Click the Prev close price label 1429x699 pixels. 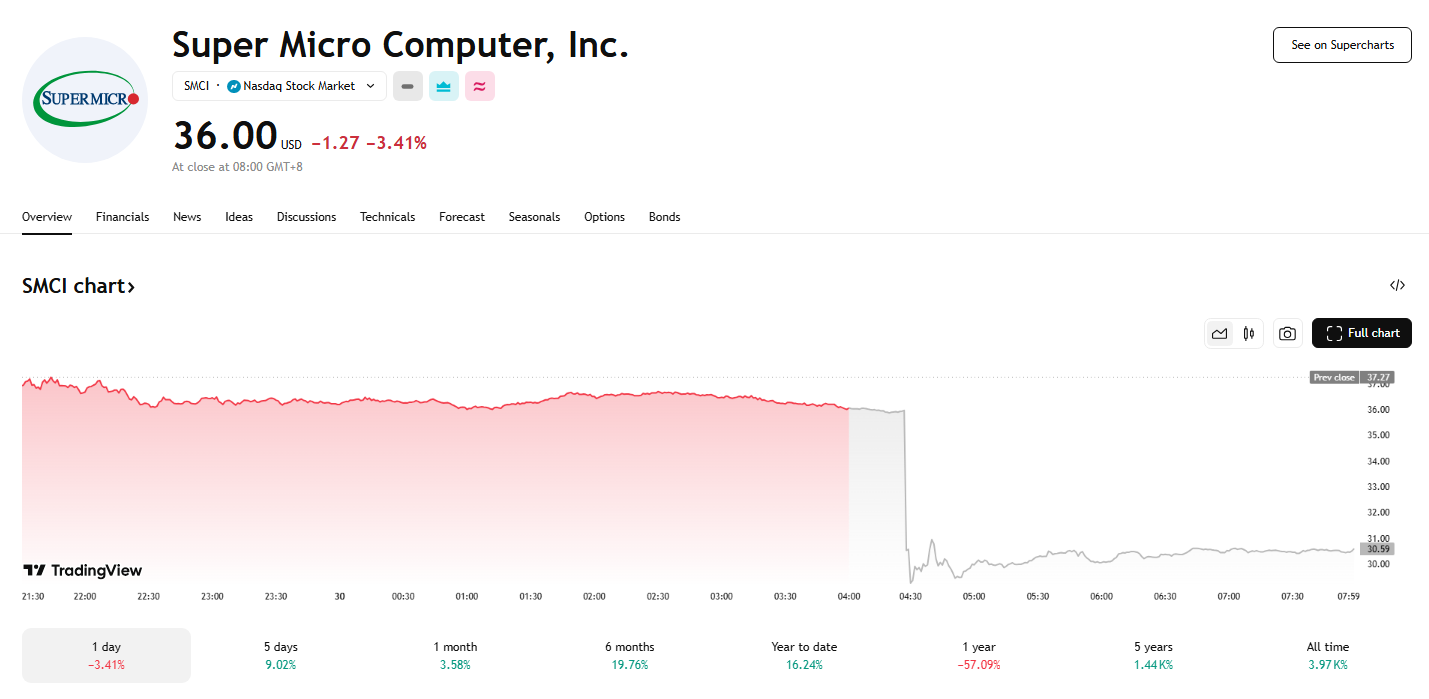point(1334,377)
